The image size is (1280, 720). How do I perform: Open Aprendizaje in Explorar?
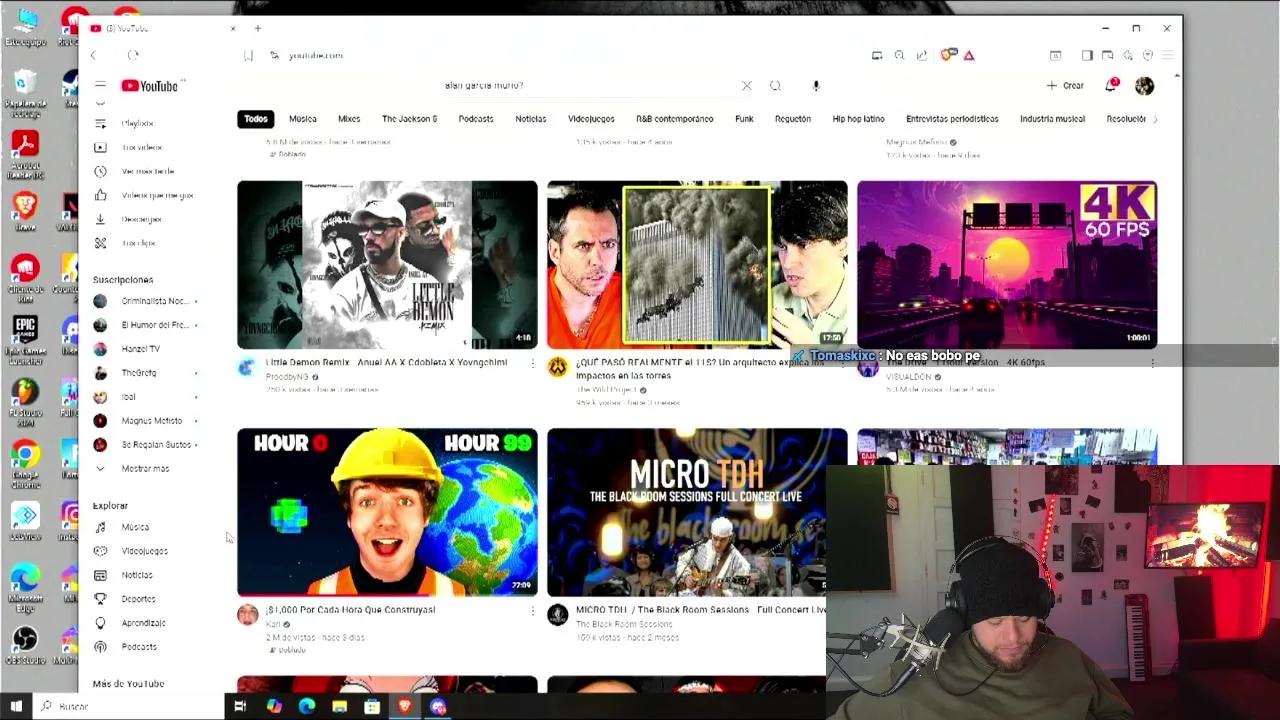click(x=146, y=623)
